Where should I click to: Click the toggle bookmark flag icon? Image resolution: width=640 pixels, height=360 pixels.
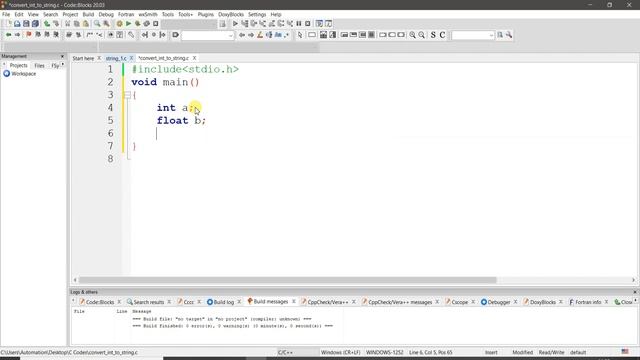pos(29,35)
